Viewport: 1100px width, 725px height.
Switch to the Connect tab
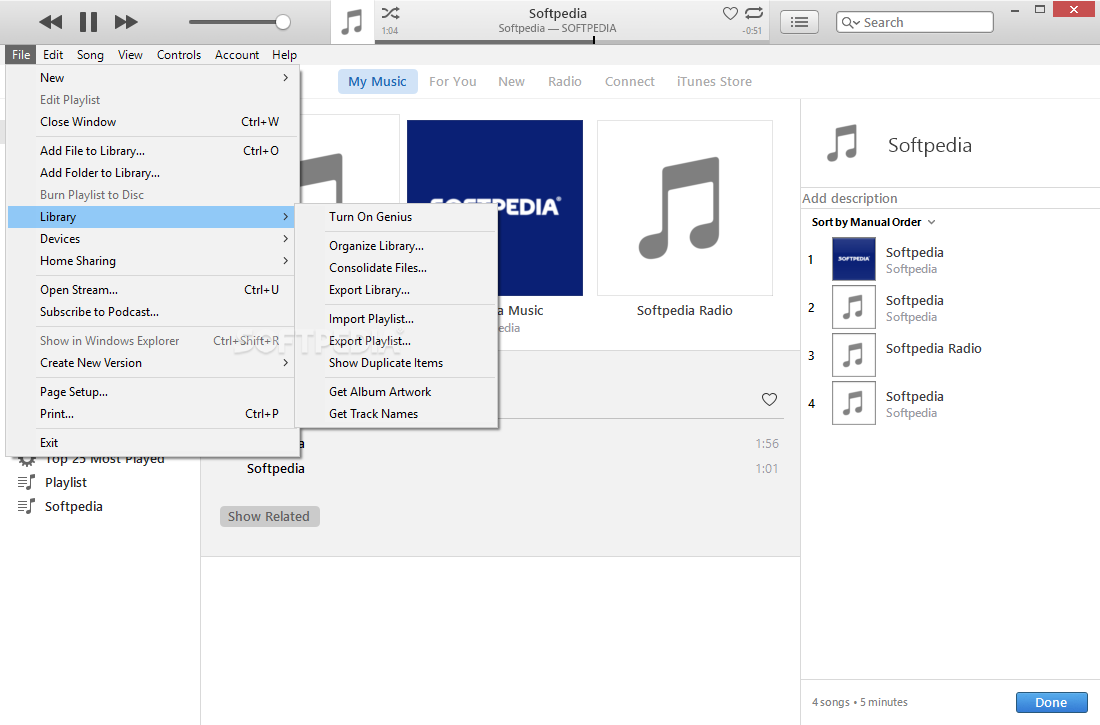point(630,81)
